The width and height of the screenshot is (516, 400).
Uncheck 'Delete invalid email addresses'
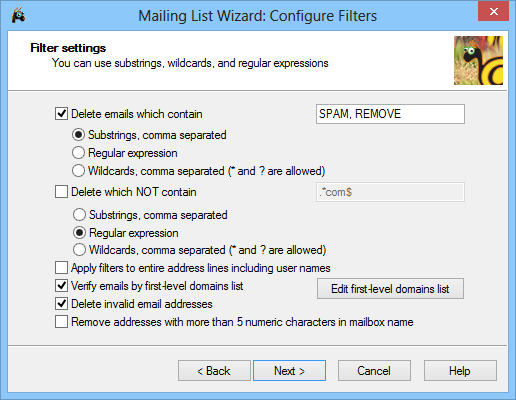(61, 304)
